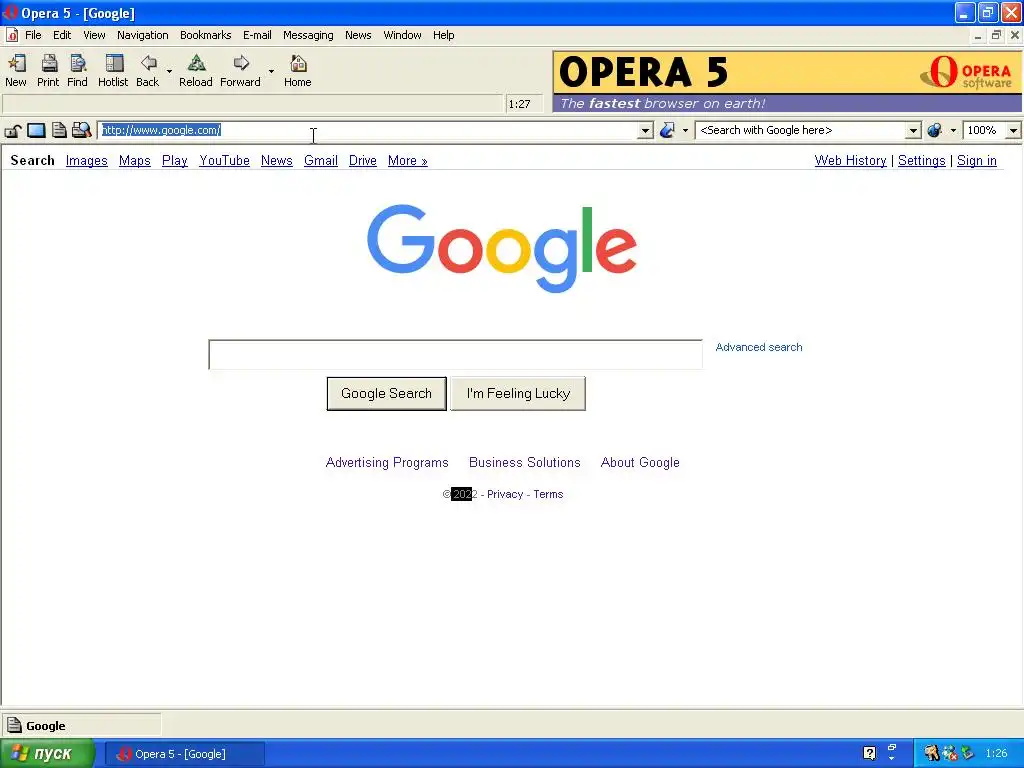1024x768 pixels.
Task: Open the Navigation menu
Action: pyautogui.click(x=142, y=35)
